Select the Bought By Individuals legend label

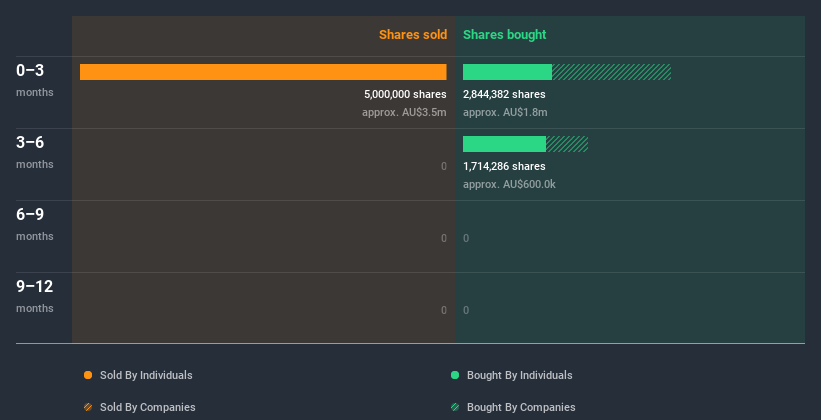click(519, 375)
